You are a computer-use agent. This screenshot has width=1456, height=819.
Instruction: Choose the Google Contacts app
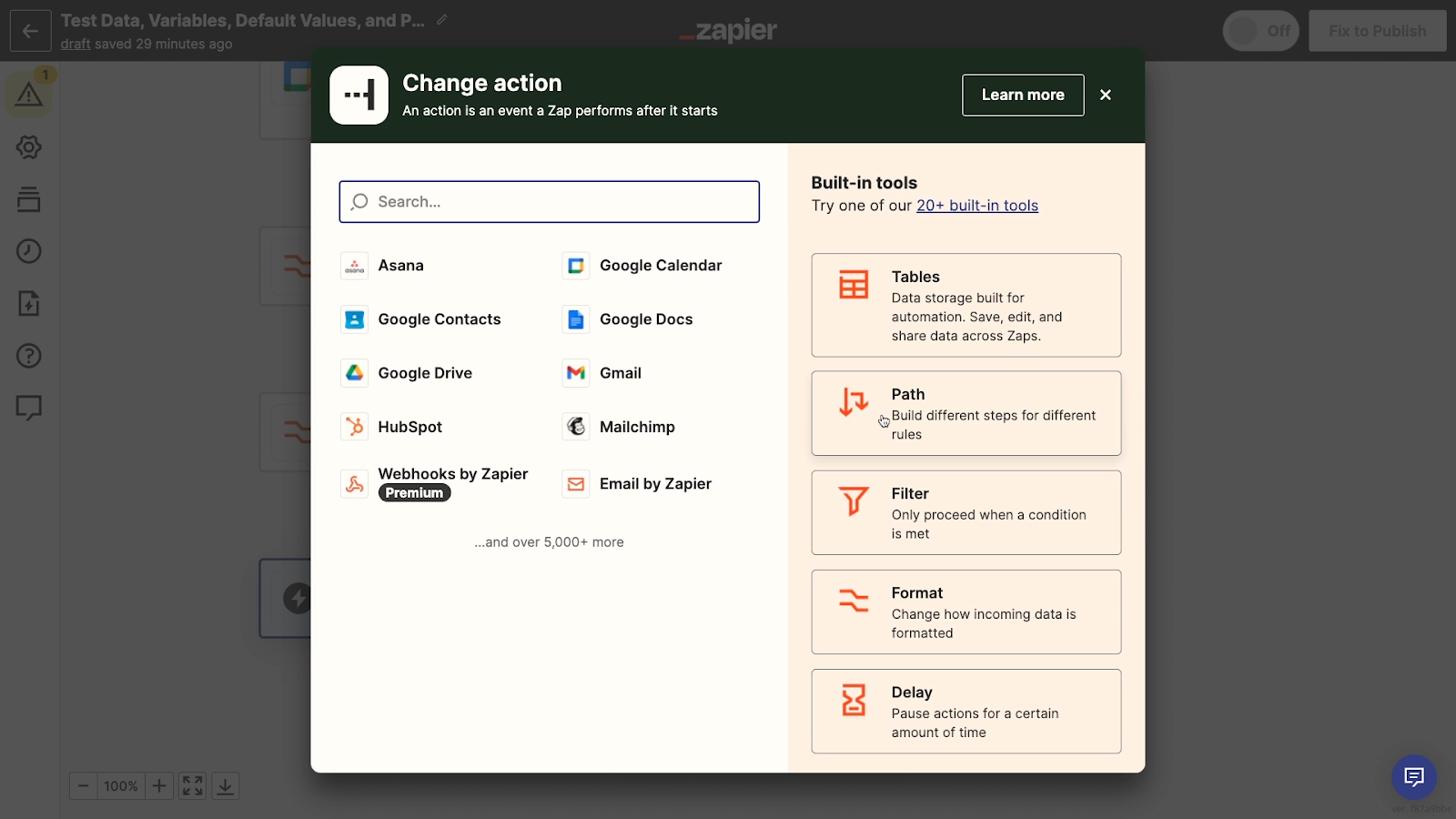421,319
